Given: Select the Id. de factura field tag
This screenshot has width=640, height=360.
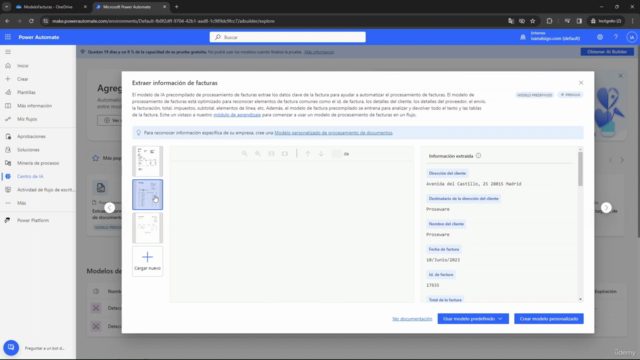Looking at the screenshot, I should (x=441, y=275).
